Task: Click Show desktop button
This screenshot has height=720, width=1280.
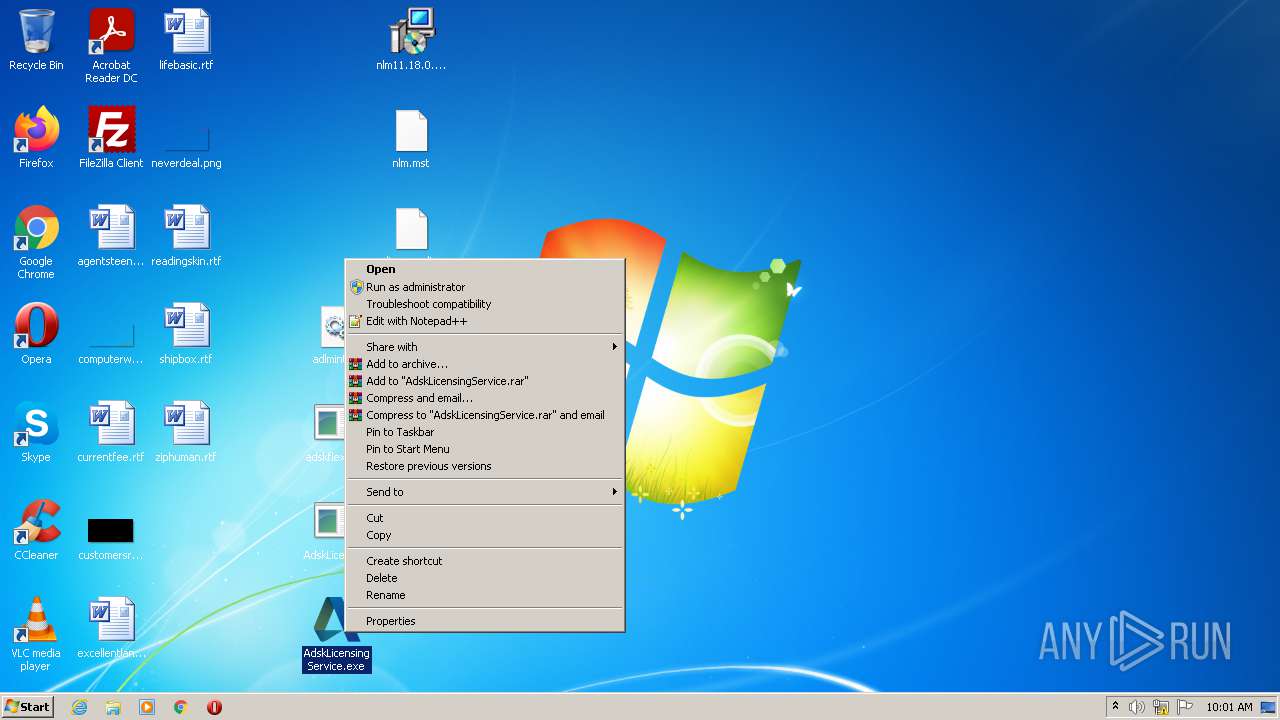Action: 1268,707
